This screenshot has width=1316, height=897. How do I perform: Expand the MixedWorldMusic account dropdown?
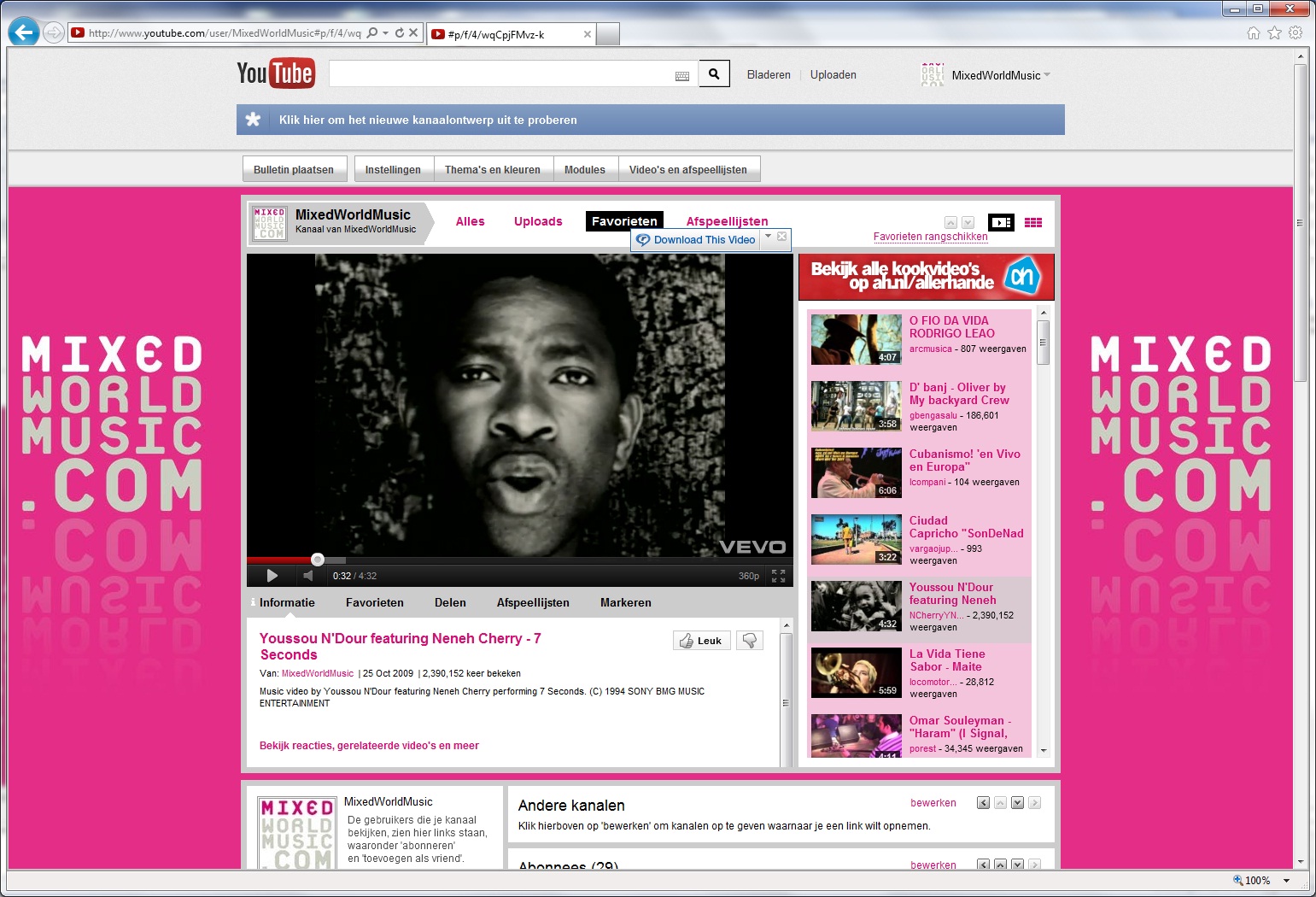1047,75
